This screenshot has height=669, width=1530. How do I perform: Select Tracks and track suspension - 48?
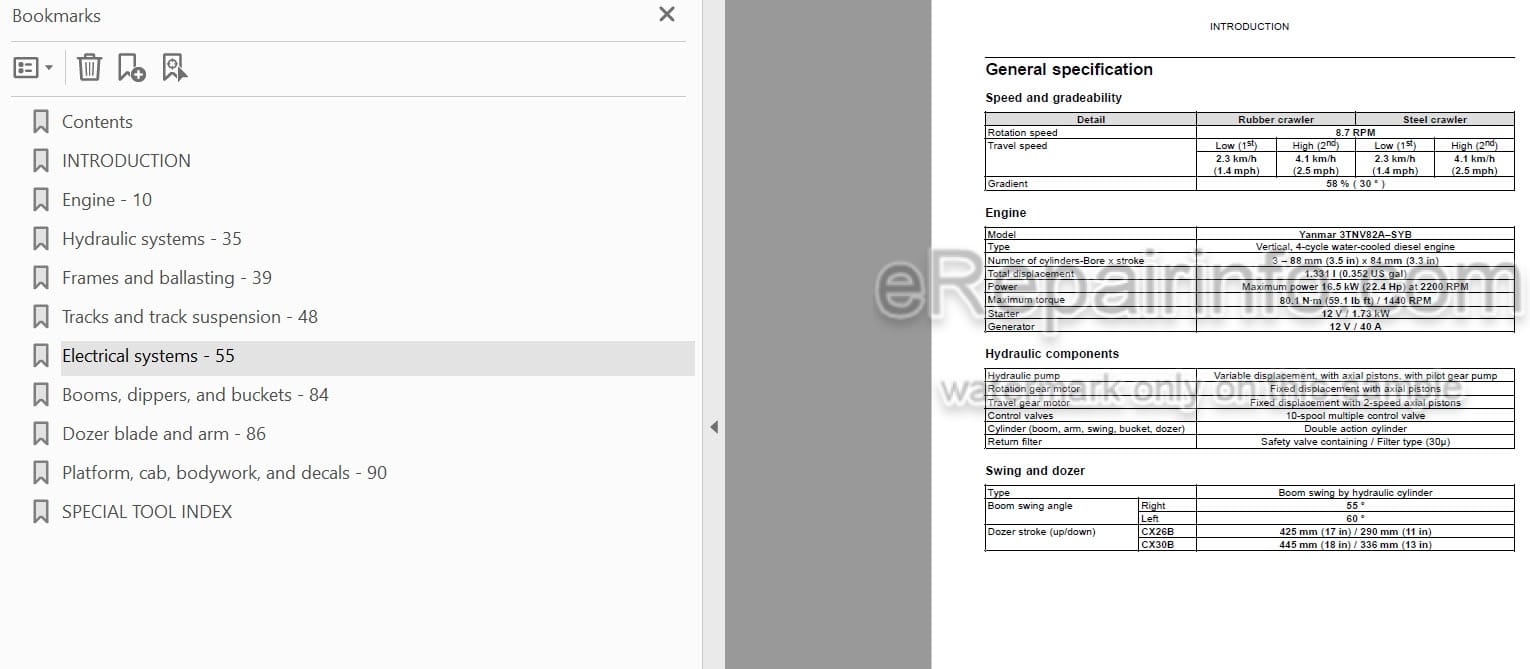click(190, 317)
